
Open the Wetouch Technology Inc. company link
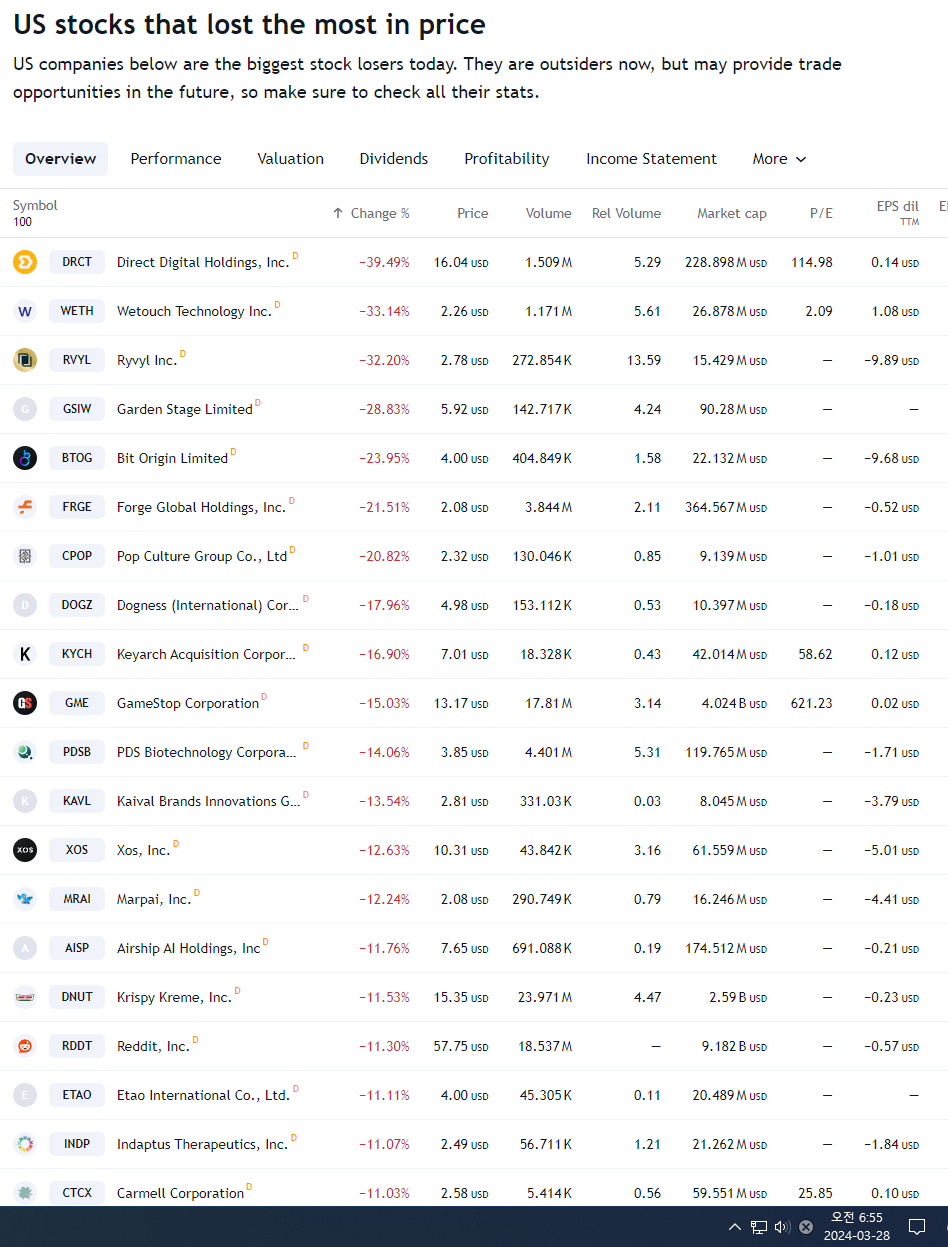coord(194,311)
